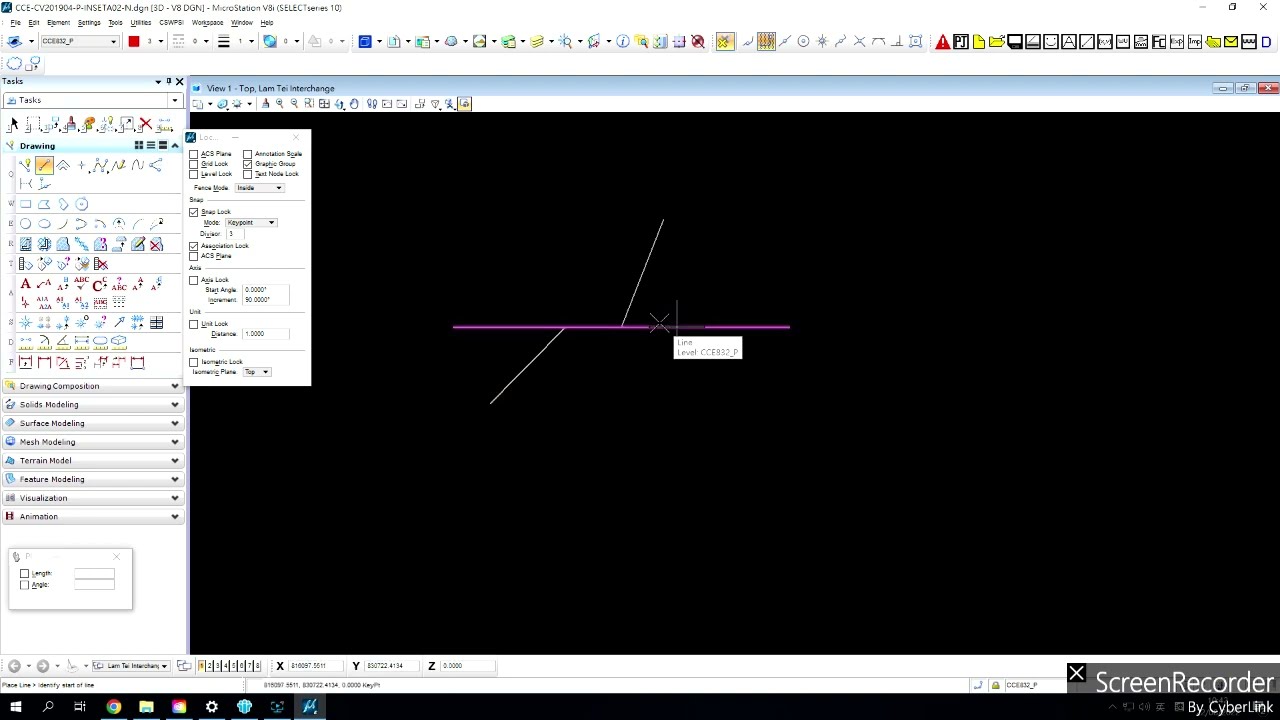The width and height of the screenshot is (1280, 720).
Task: Select the Spell Checker ABC tool
Action: pyautogui.click(x=82, y=283)
